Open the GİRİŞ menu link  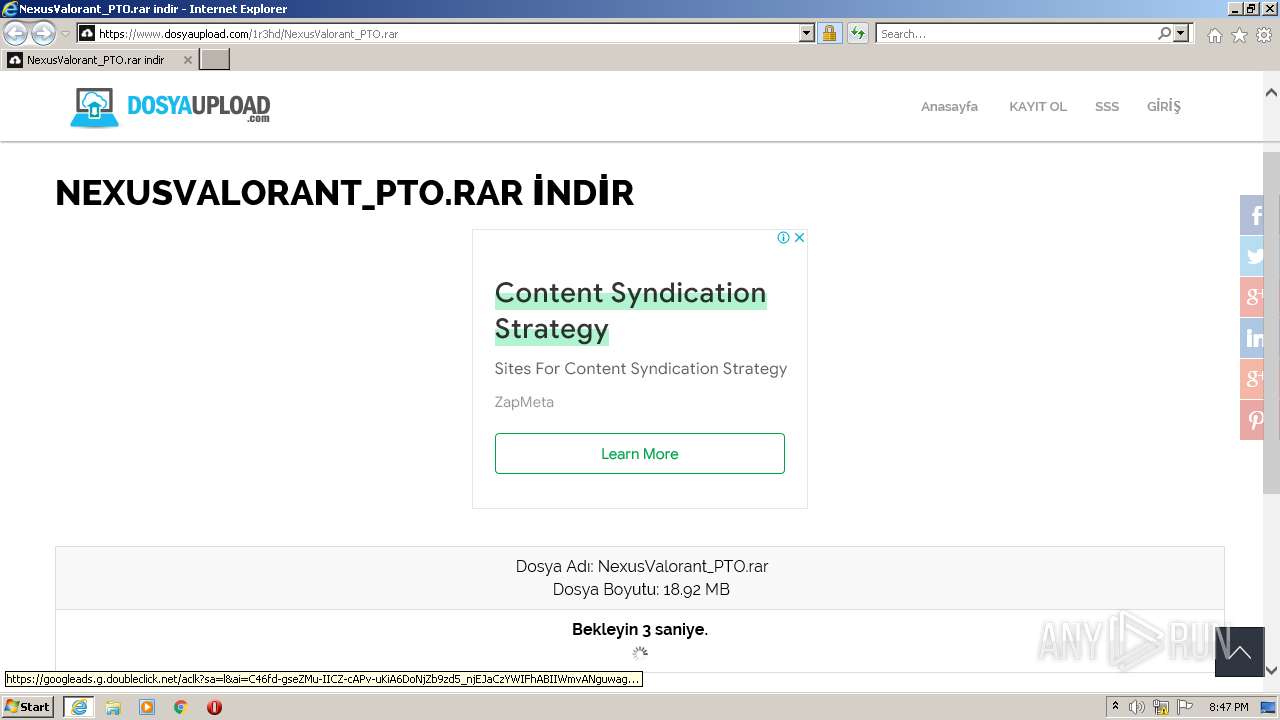pyautogui.click(x=1164, y=106)
